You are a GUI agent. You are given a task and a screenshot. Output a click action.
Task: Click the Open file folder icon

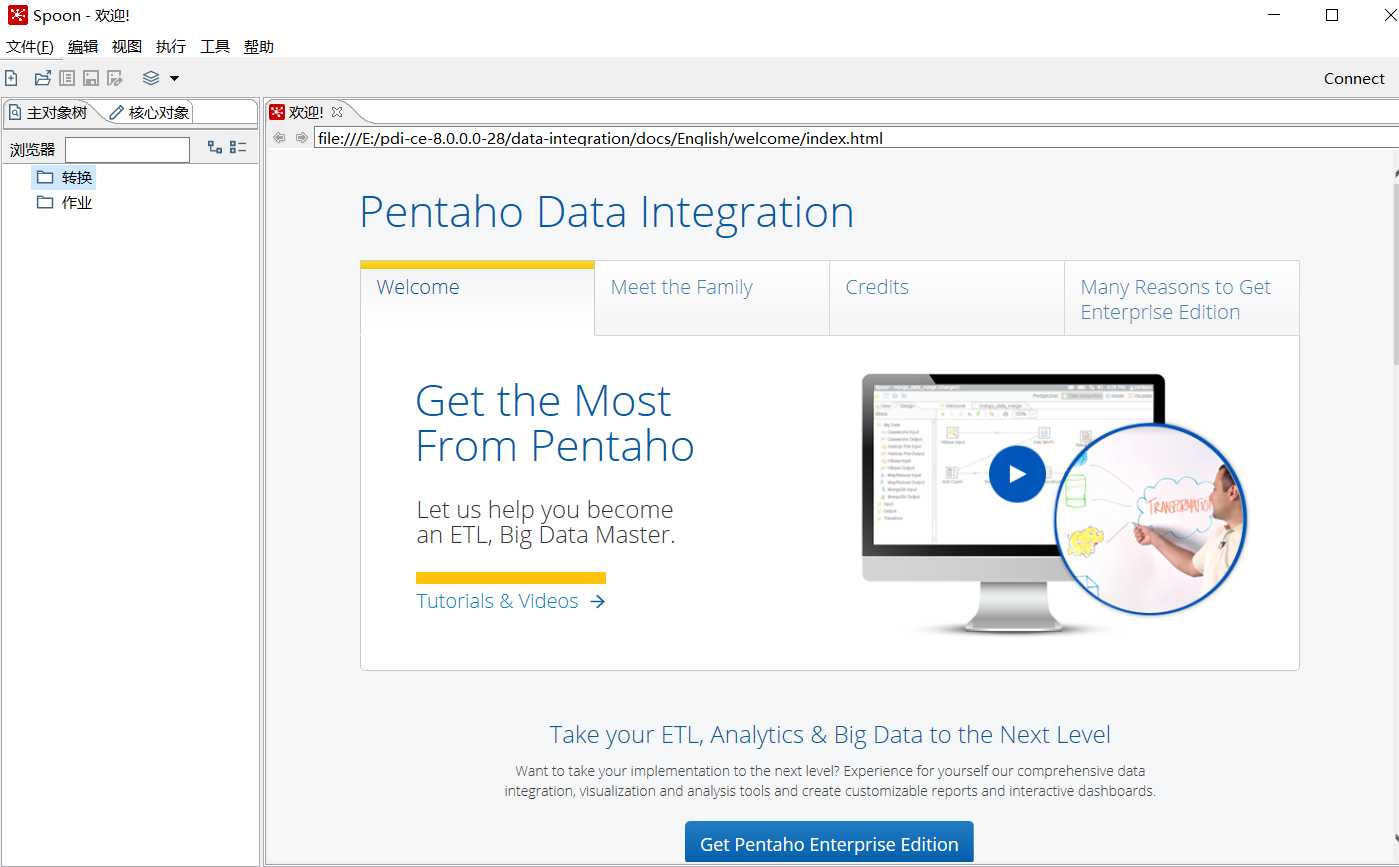click(42, 78)
